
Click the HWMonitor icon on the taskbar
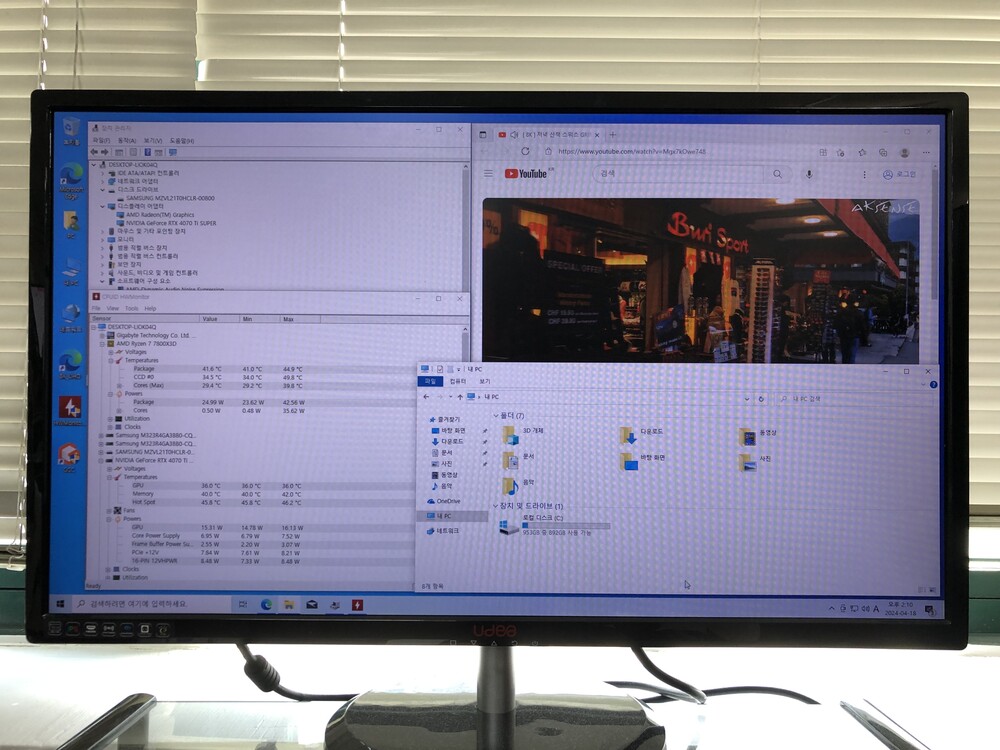357,605
